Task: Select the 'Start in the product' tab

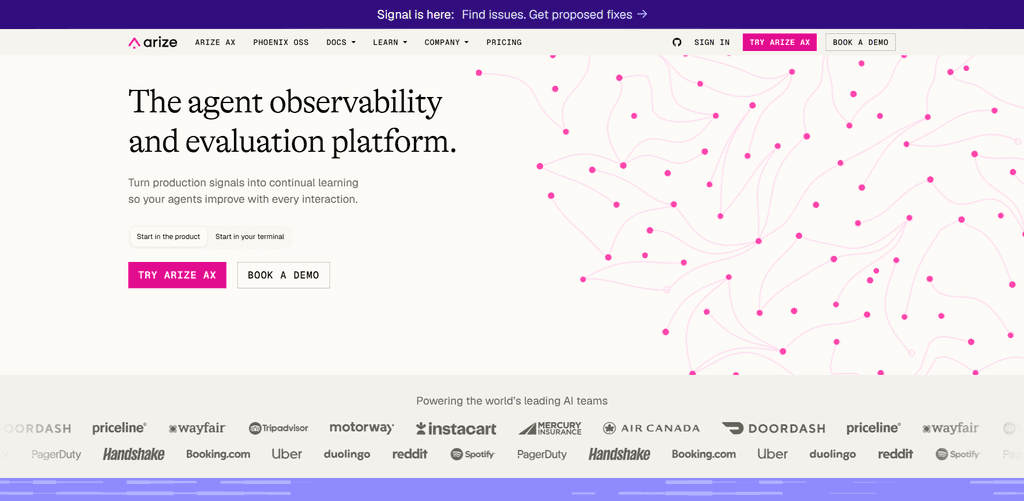Action: (168, 236)
